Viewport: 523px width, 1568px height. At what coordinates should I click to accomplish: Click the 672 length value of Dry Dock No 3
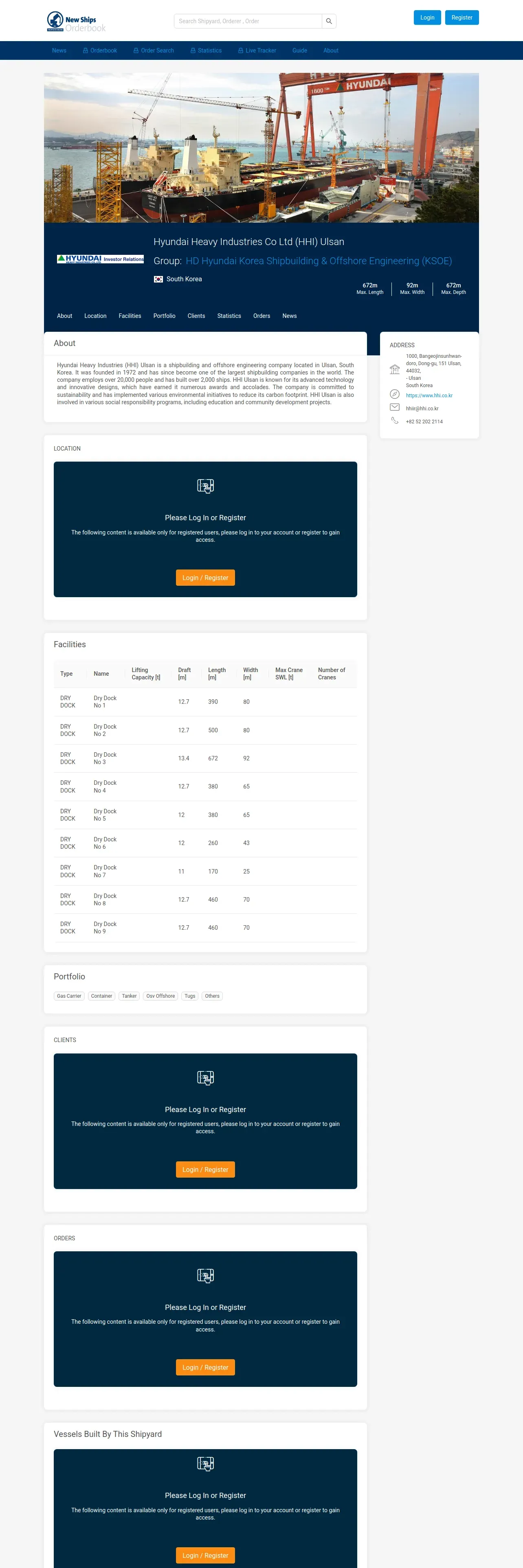pos(213,758)
